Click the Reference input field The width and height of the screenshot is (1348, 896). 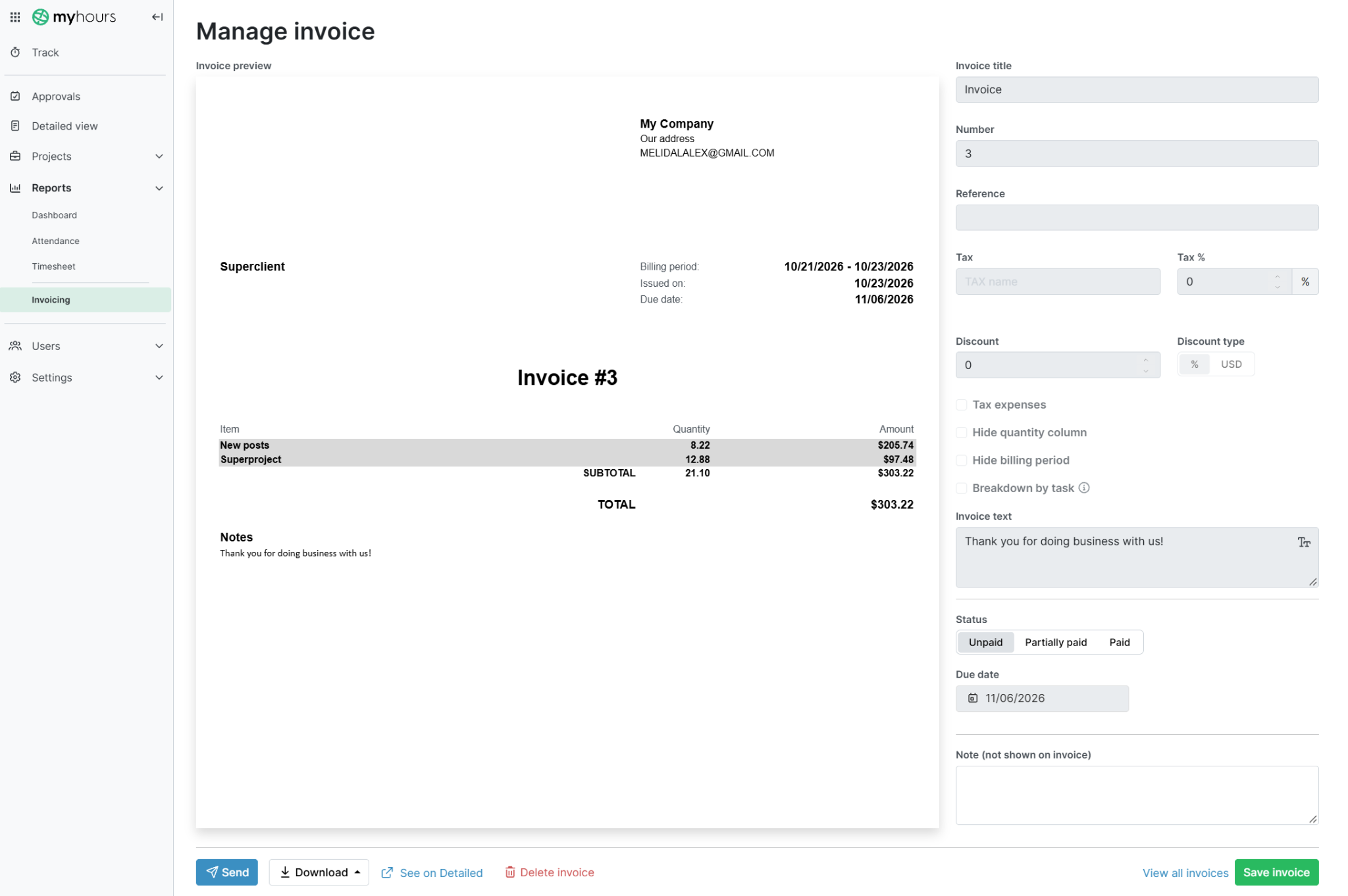point(1137,218)
